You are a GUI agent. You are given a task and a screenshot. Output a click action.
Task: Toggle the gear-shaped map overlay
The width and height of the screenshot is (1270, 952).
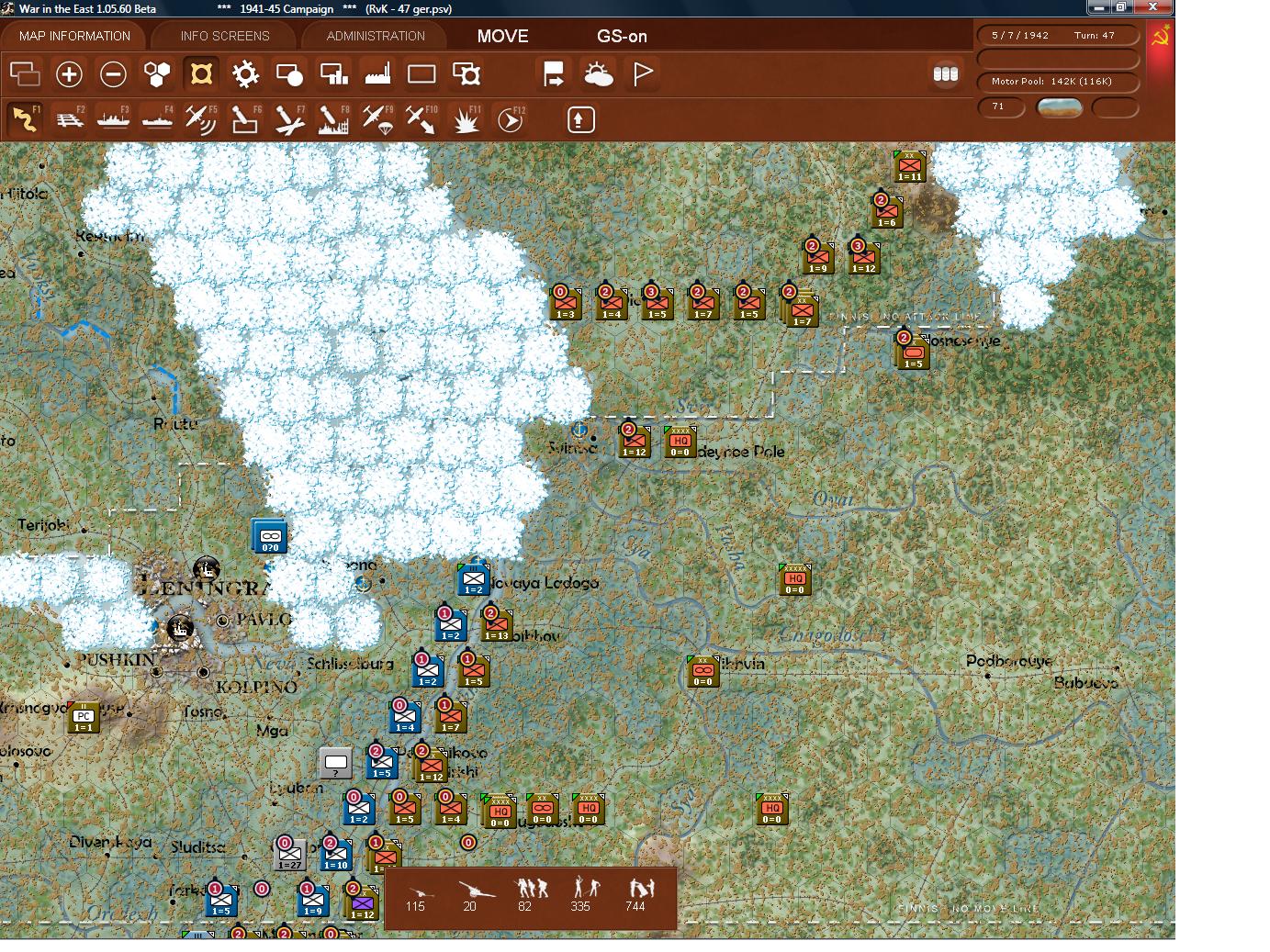pyautogui.click(x=245, y=73)
